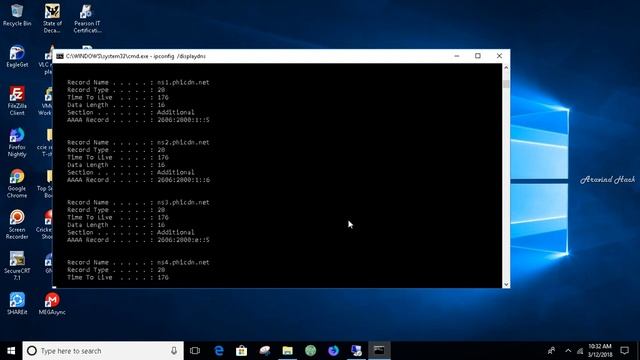Screen dimensions: 640x360
Task: Close the cmd.exe window
Action: [499, 56]
